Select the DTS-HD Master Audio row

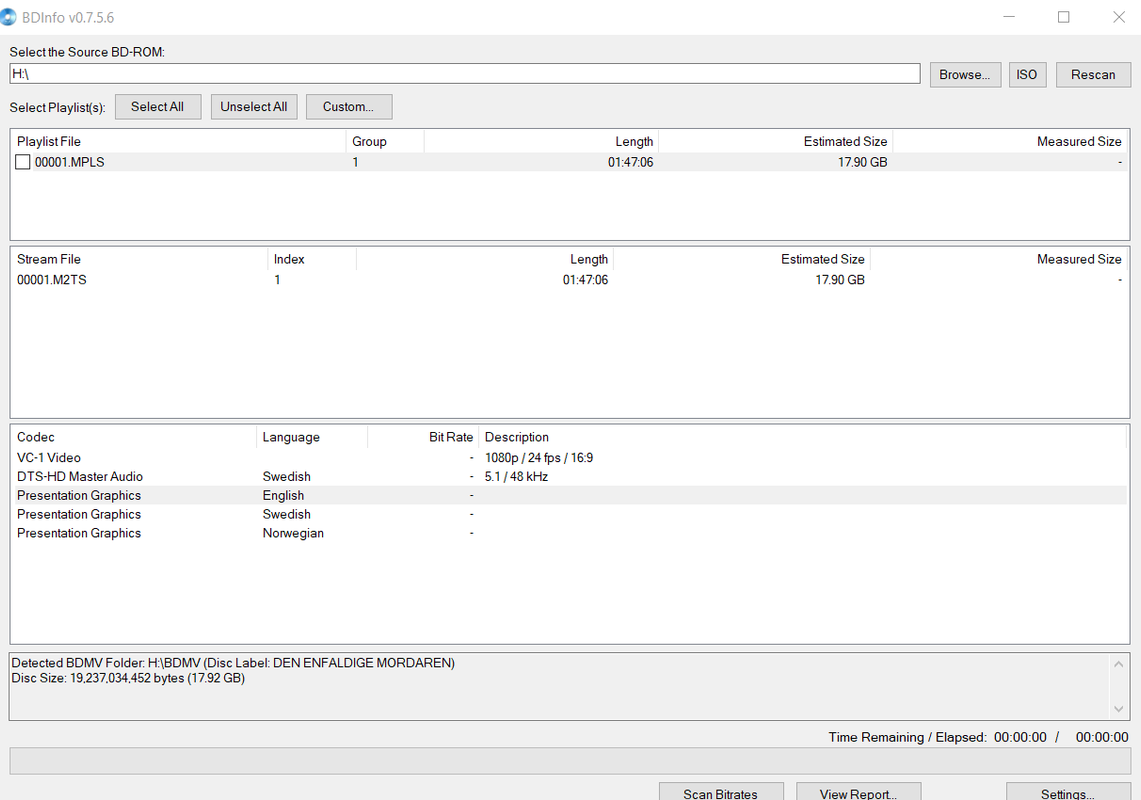coord(570,477)
